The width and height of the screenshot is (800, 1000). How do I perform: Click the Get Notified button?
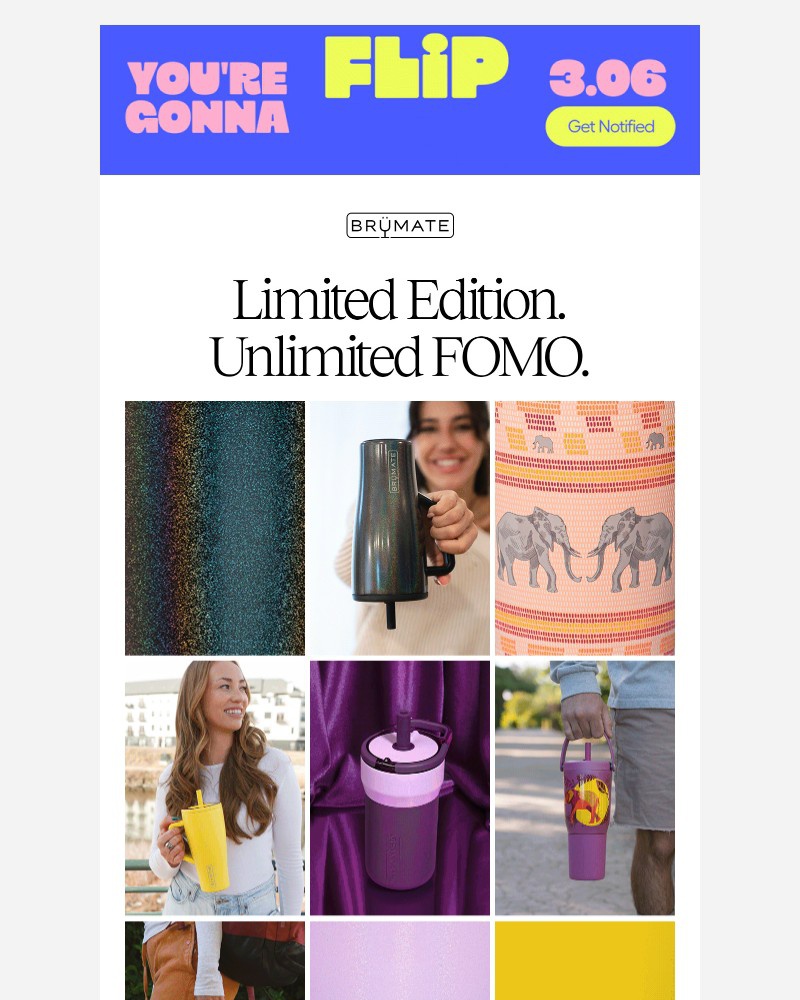pyautogui.click(x=610, y=126)
